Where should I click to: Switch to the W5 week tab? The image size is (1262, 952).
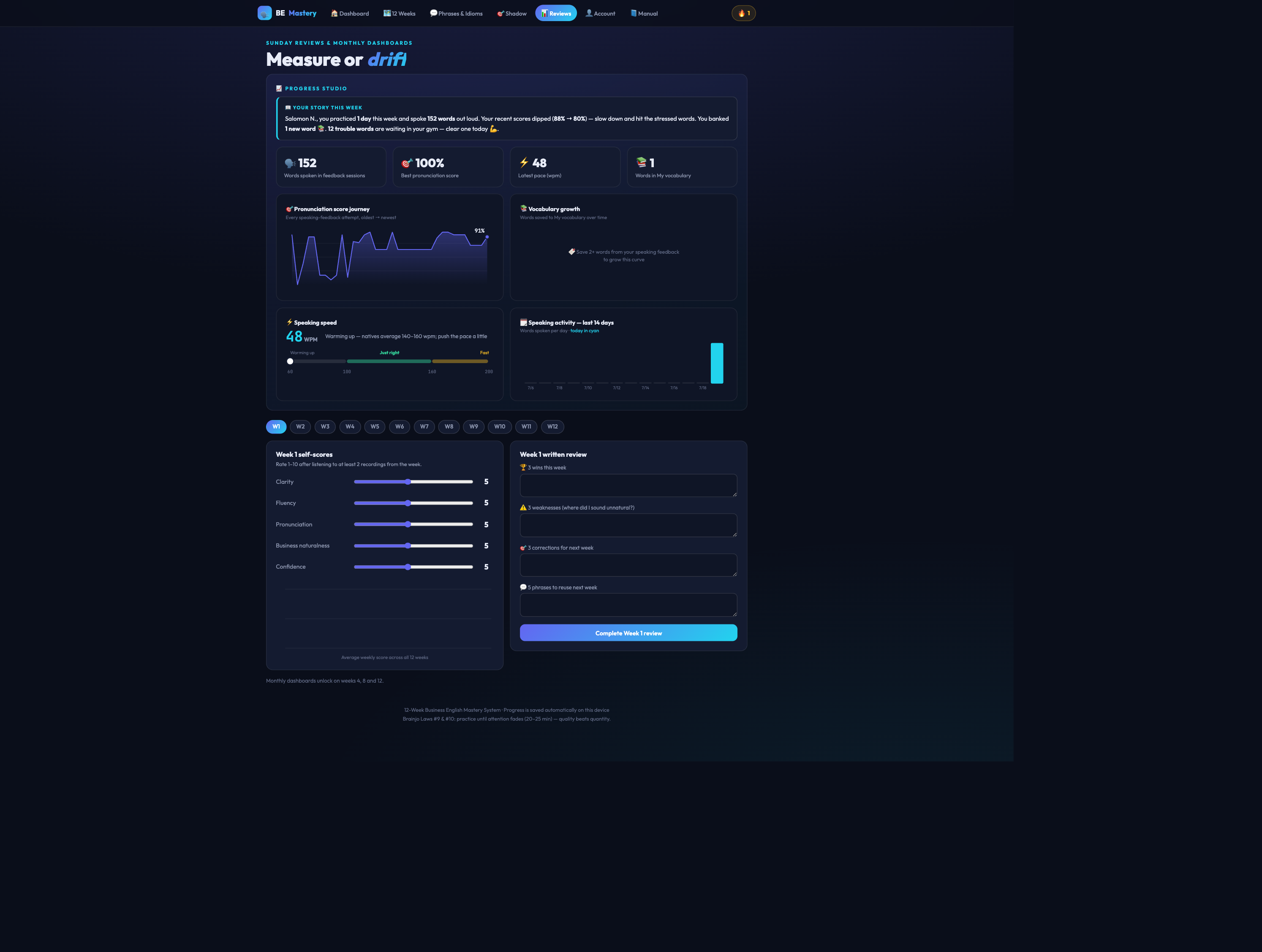[x=375, y=427]
